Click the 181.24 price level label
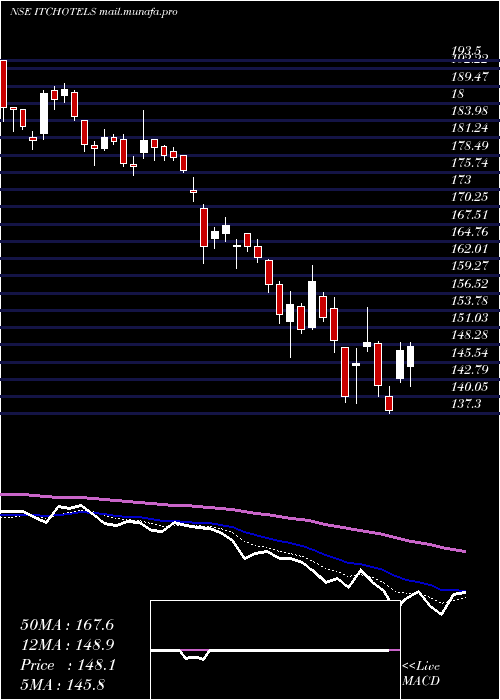This screenshot has height=700, width=500. tap(470, 129)
